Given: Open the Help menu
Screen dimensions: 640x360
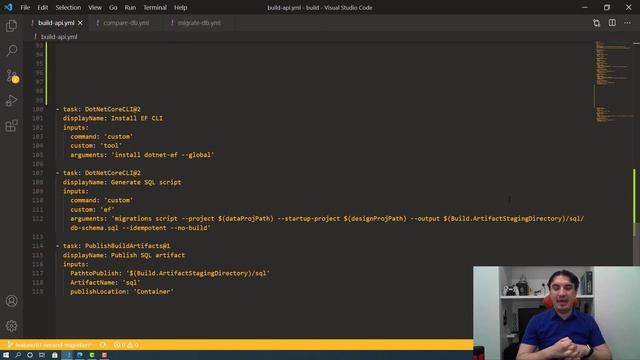Looking at the screenshot, I should (x=180, y=7).
